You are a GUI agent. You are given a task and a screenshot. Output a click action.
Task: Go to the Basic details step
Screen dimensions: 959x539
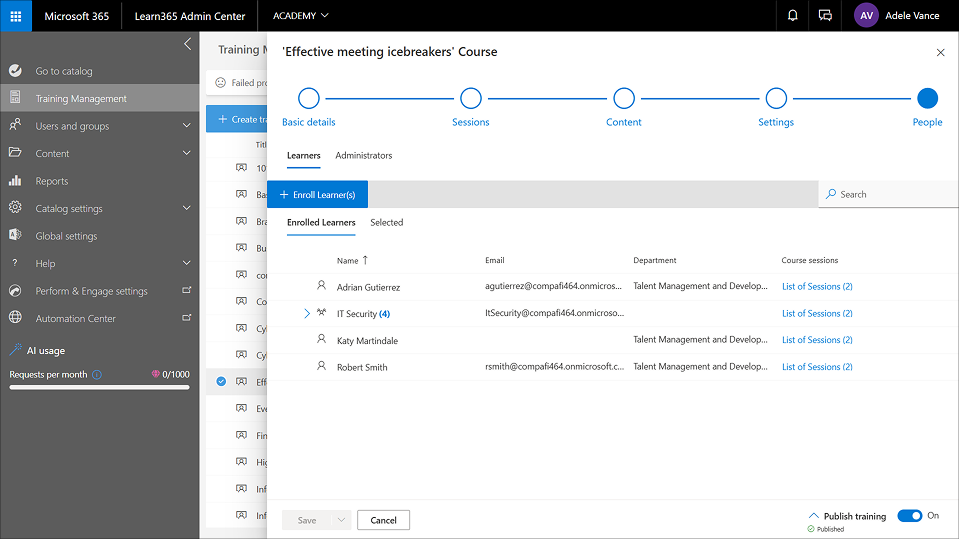(309, 99)
